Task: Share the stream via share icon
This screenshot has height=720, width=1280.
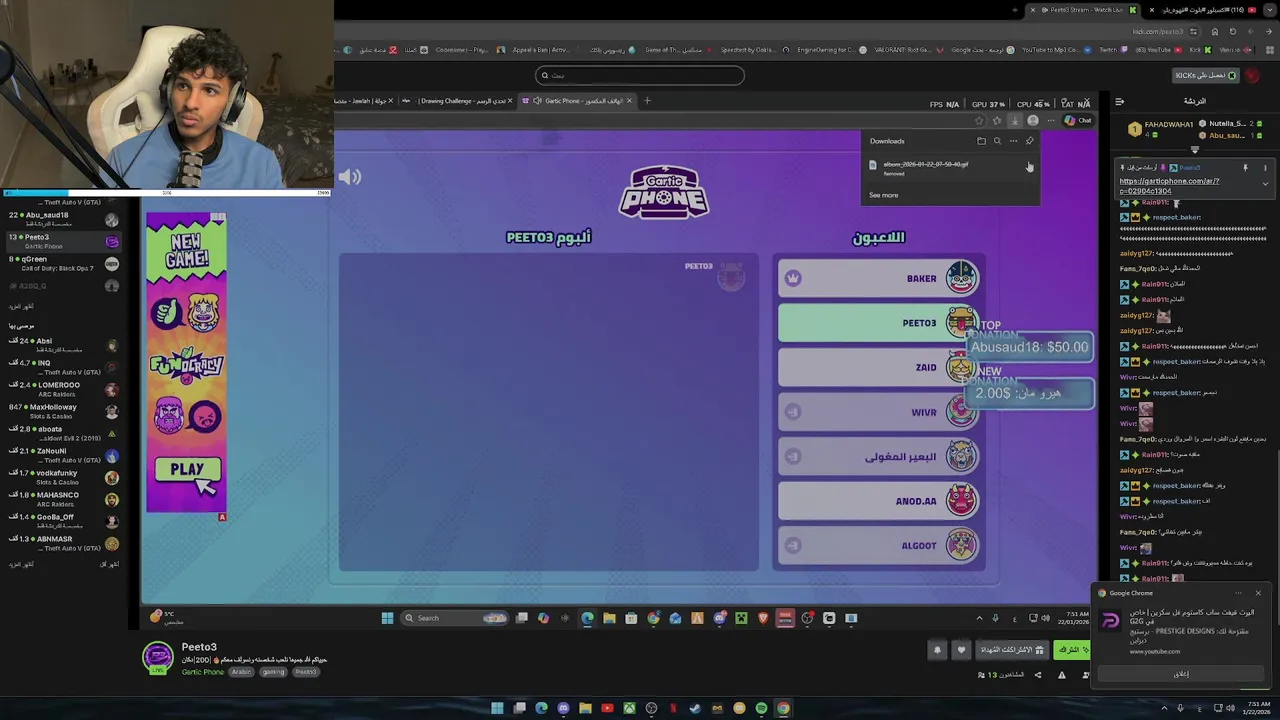Action: click(1037, 675)
